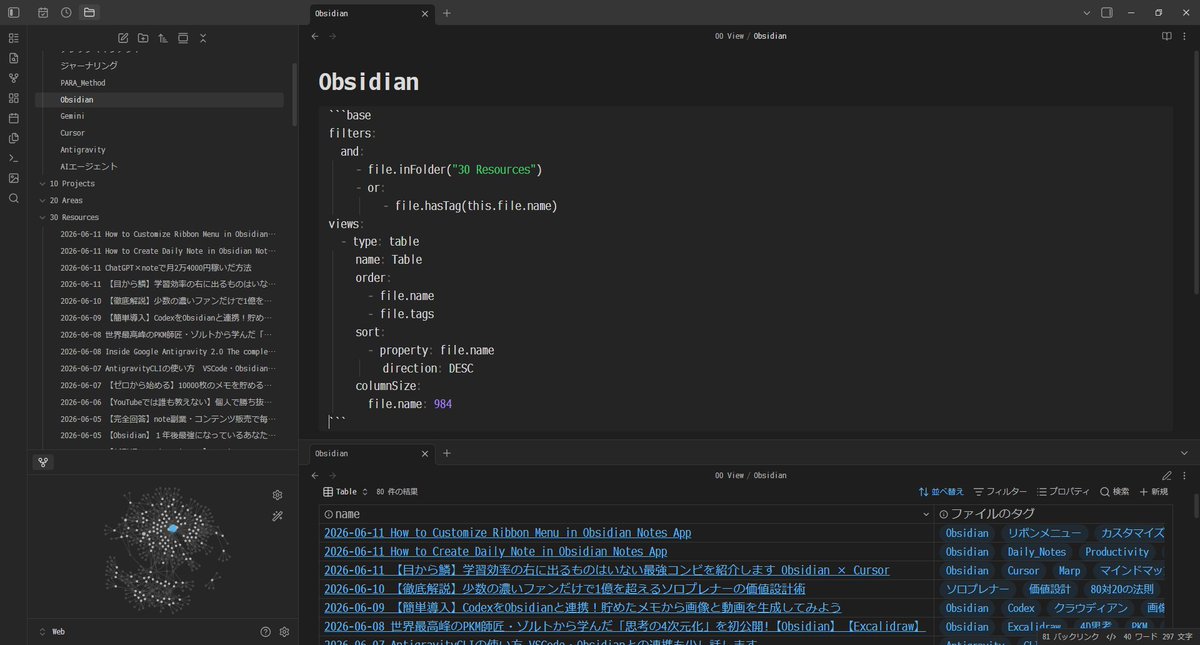Screen dimensions: 1200x645
Task: Collapse all folders in file explorer
Action: 203,38
